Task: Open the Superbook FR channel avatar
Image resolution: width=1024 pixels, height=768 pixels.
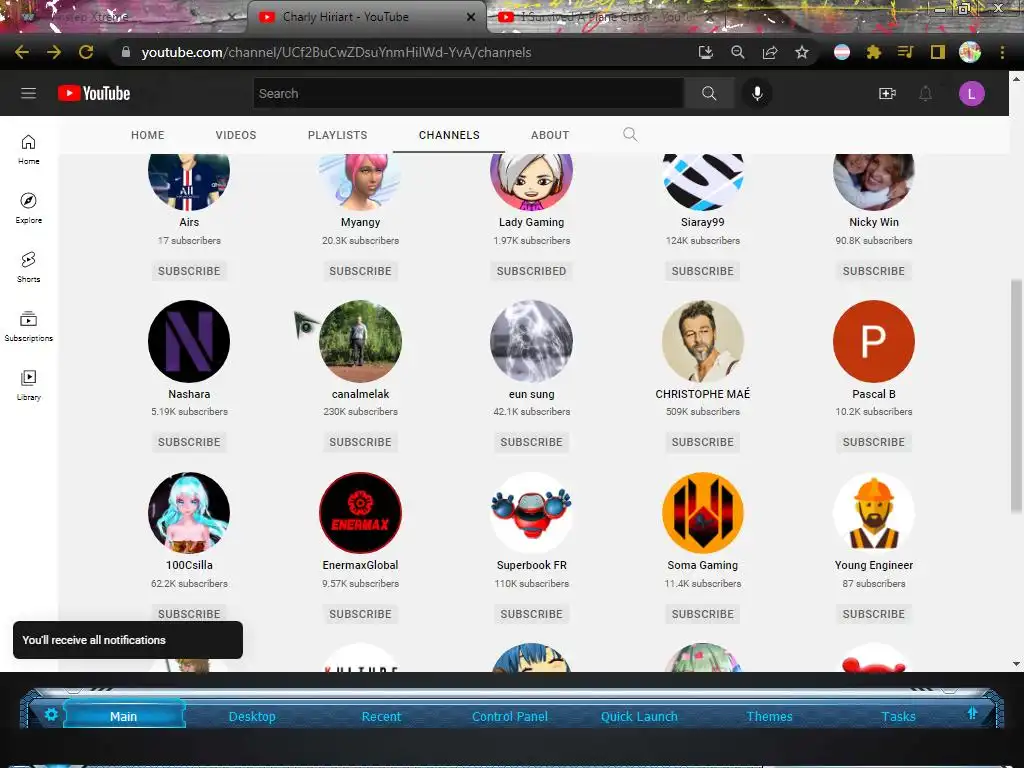Action: (532, 513)
